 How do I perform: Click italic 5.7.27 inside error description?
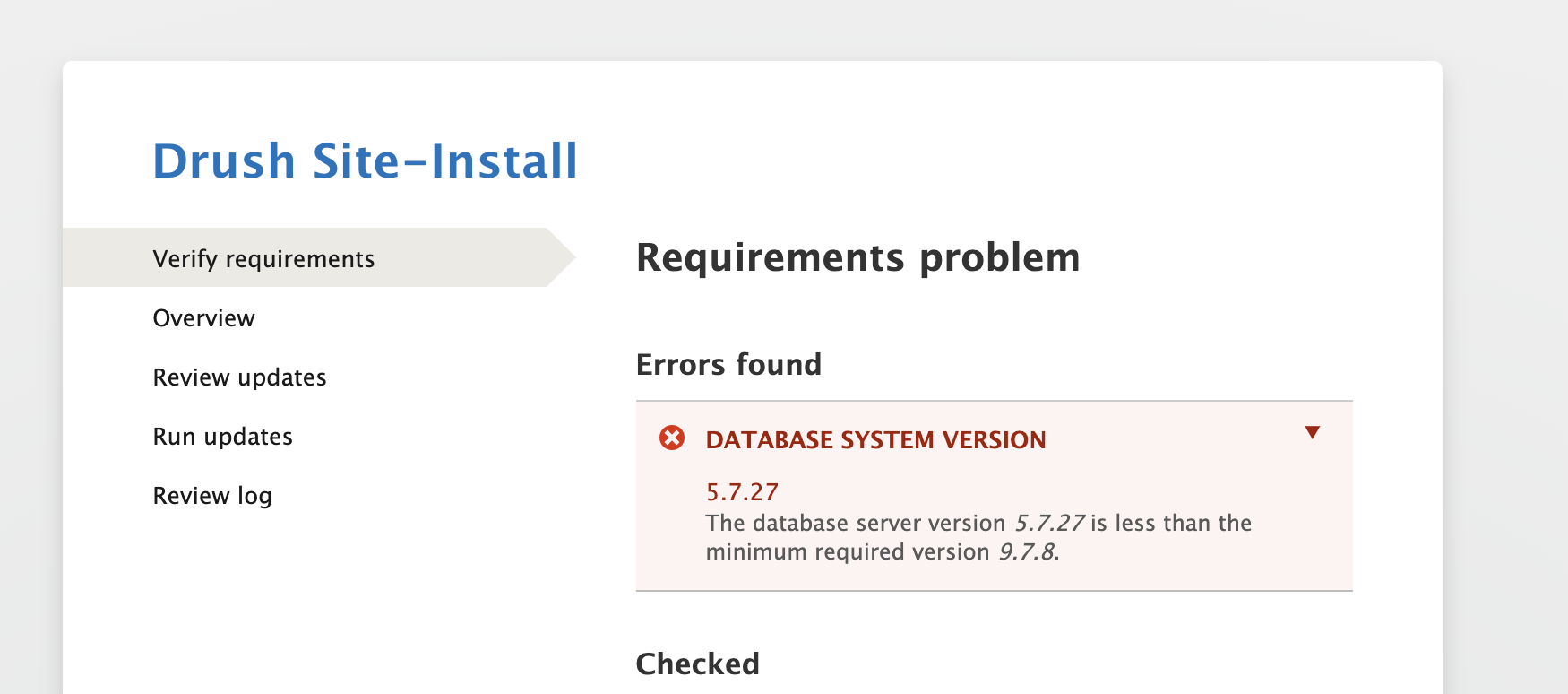tap(1049, 523)
